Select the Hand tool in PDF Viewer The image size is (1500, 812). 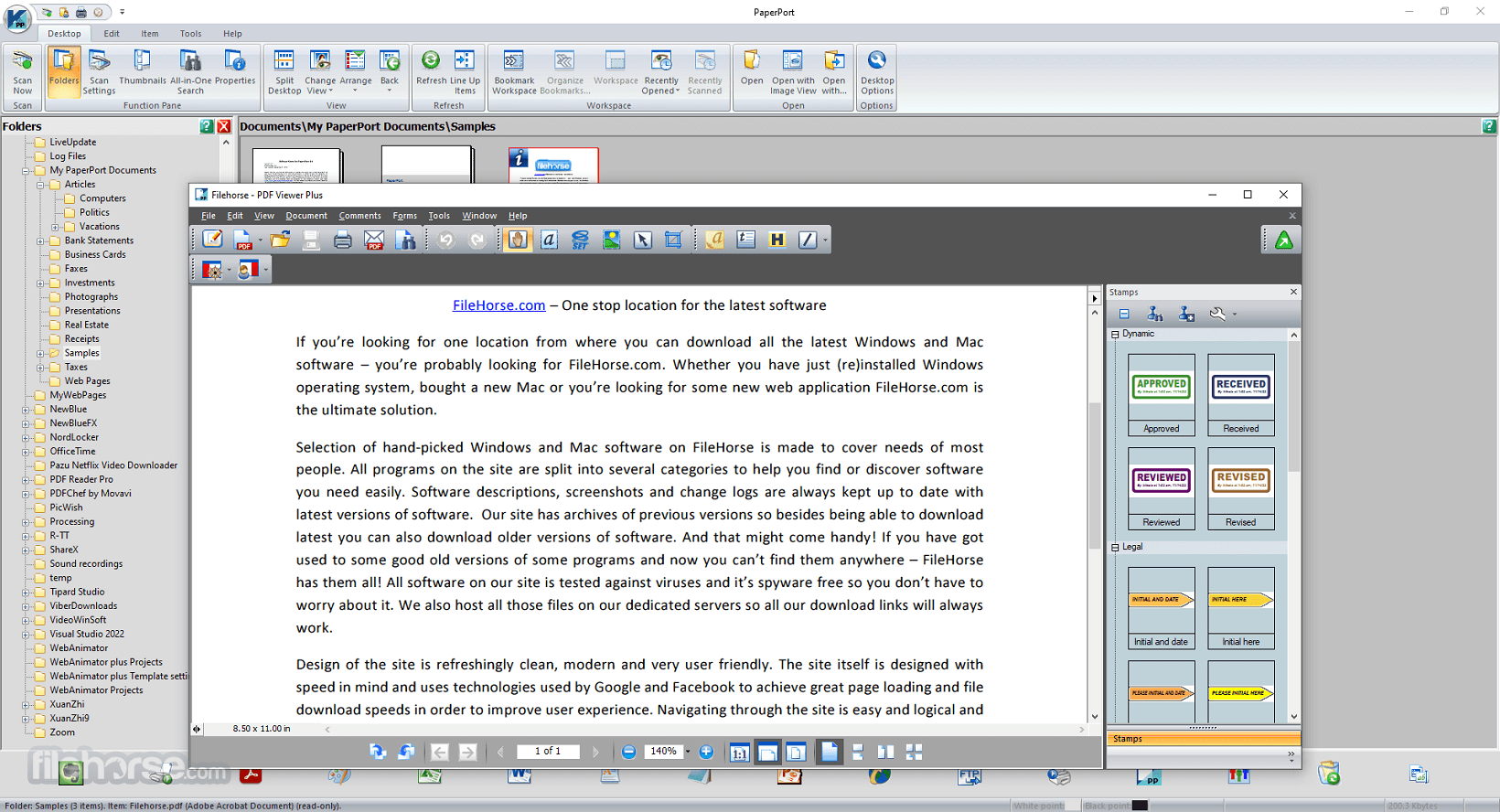pos(518,240)
